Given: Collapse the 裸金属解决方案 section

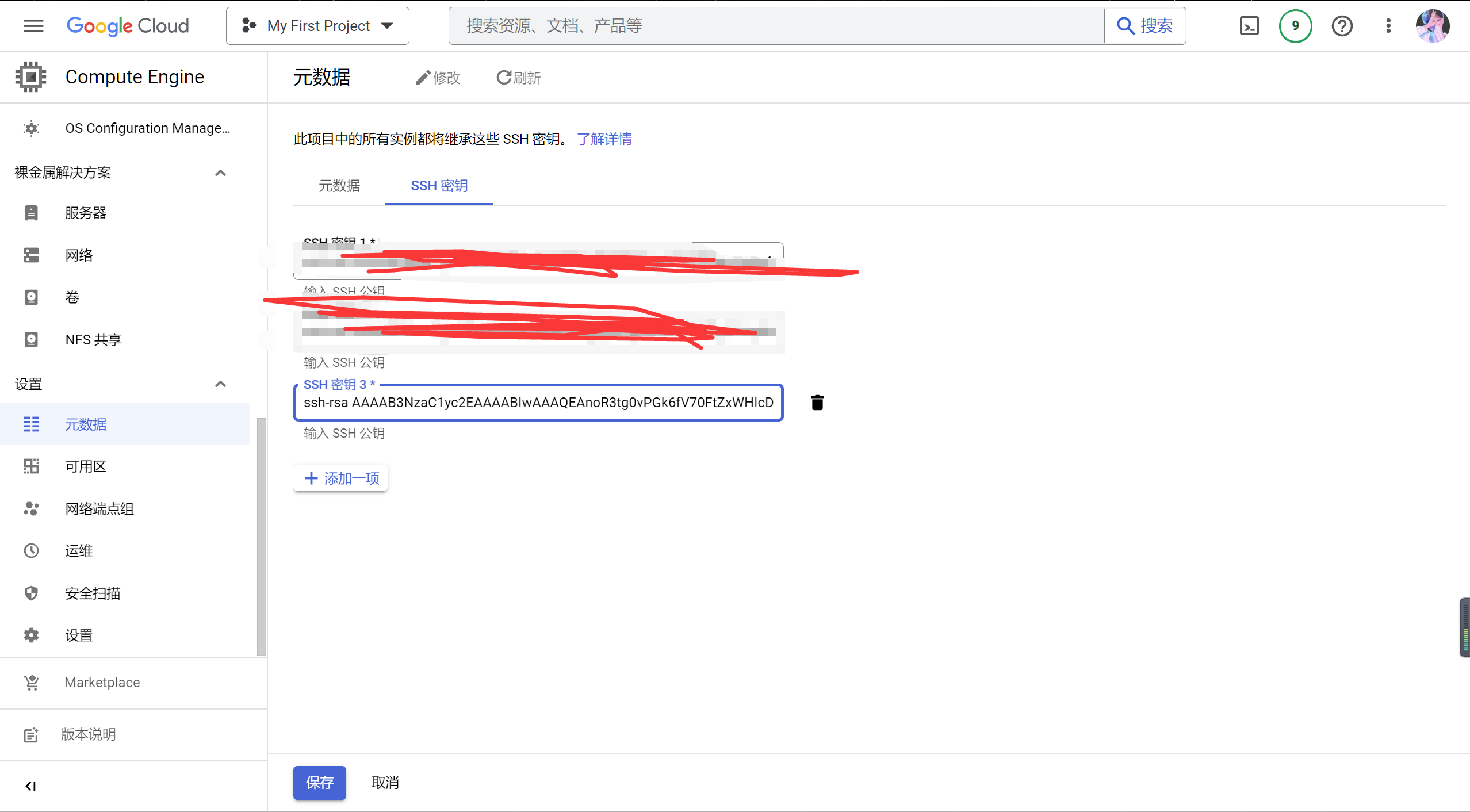Looking at the screenshot, I should [220, 173].
